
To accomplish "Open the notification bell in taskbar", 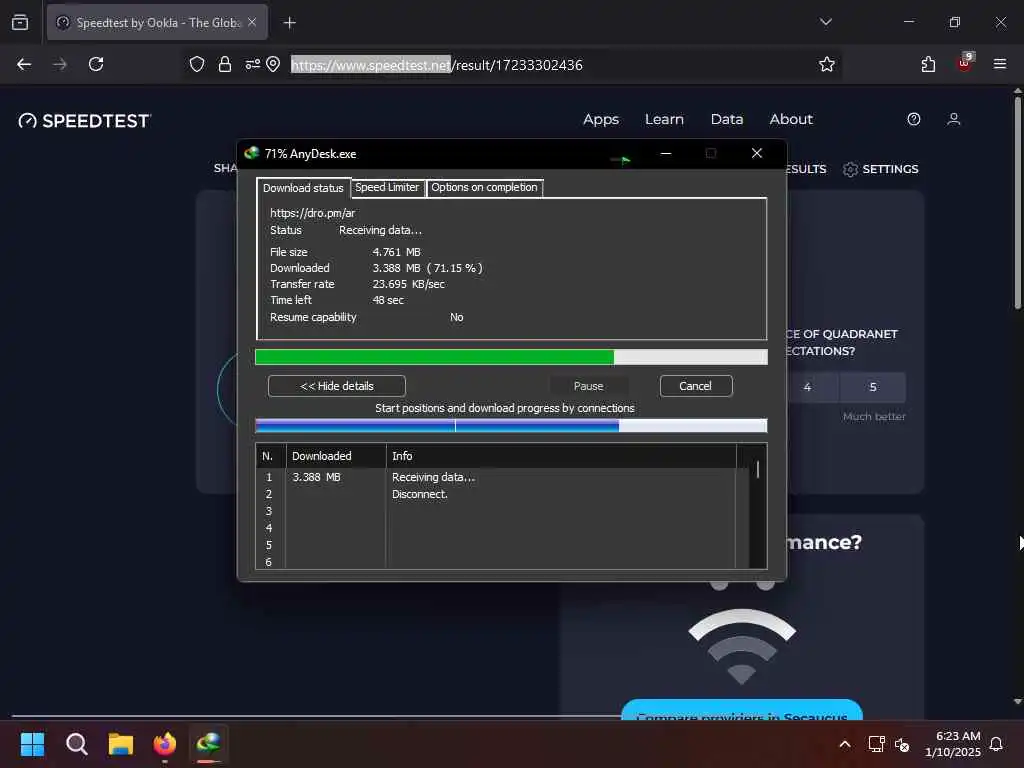I will (996, 744).
